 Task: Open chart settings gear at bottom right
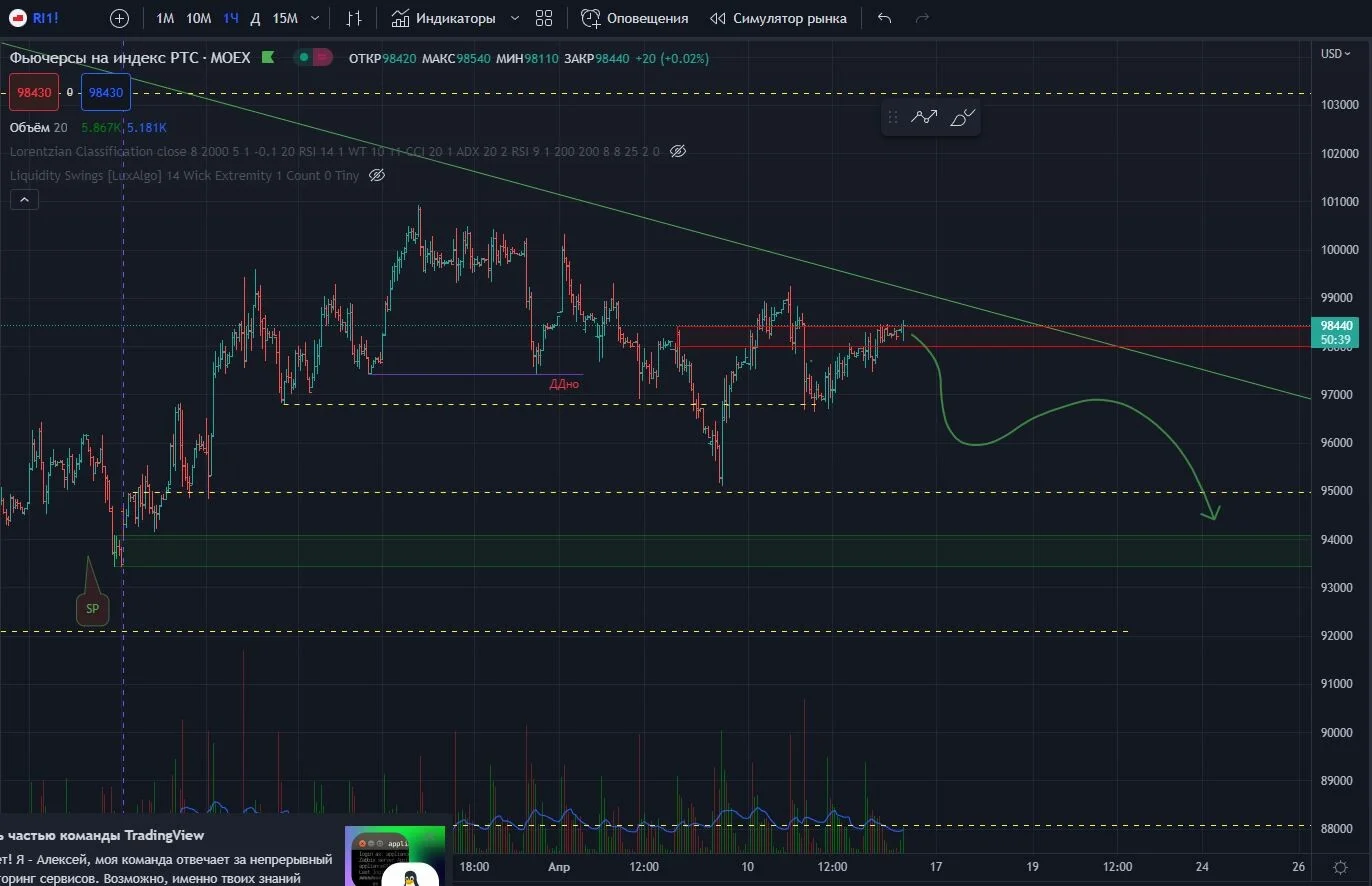coord(1340,867)
